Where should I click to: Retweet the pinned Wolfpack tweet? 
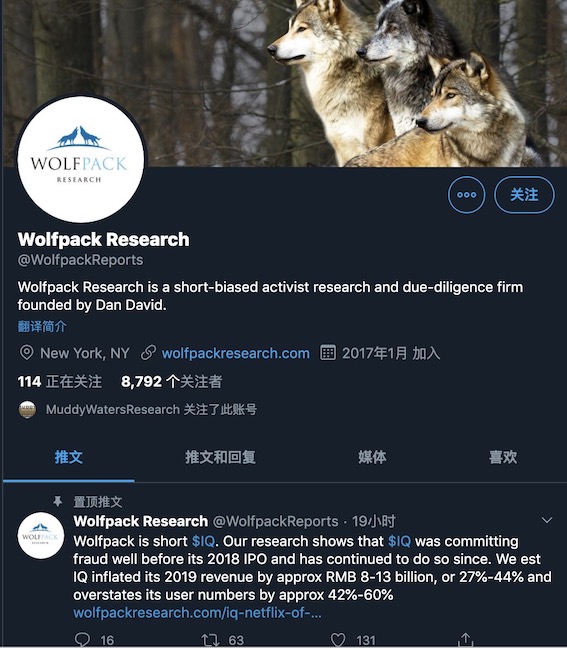point(210,640)
